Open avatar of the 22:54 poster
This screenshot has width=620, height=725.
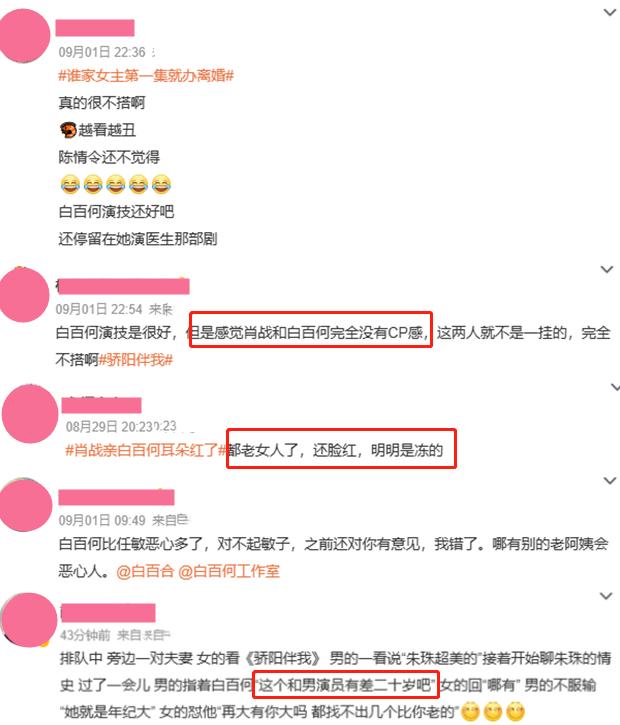point(24,295)
